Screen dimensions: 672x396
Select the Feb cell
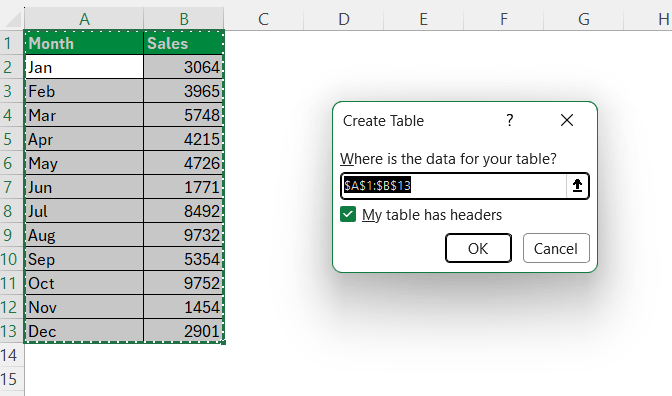coord(84,91)
